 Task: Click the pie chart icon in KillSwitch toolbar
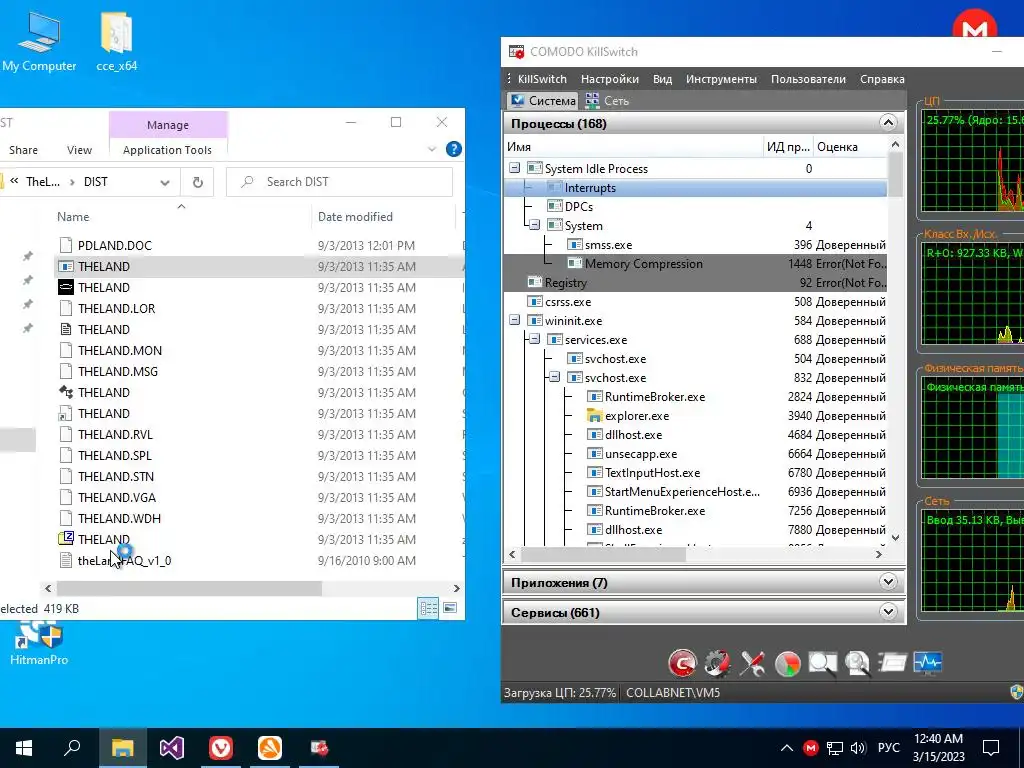point(788,664)
